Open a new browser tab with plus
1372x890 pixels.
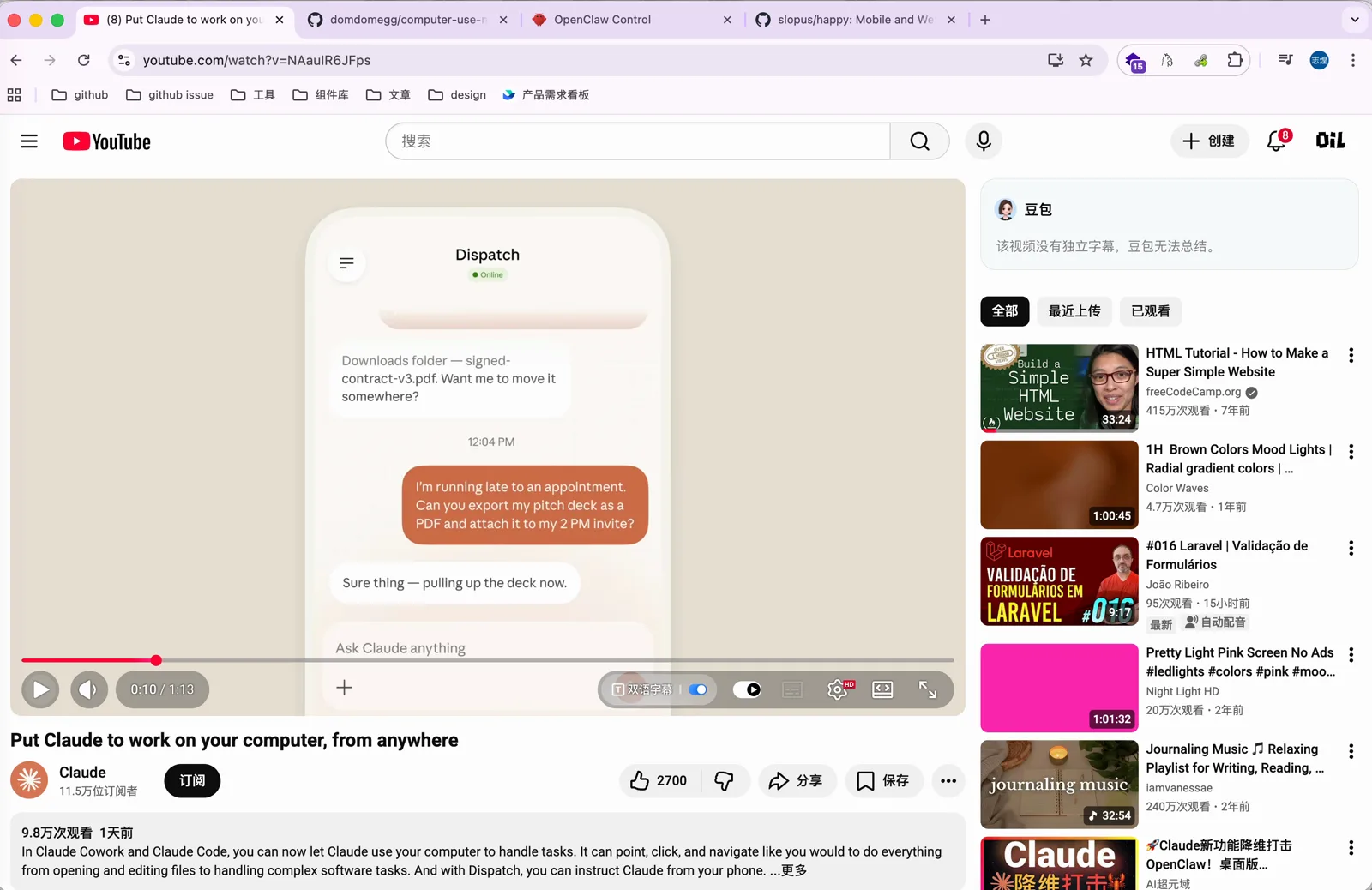(985, 20)
